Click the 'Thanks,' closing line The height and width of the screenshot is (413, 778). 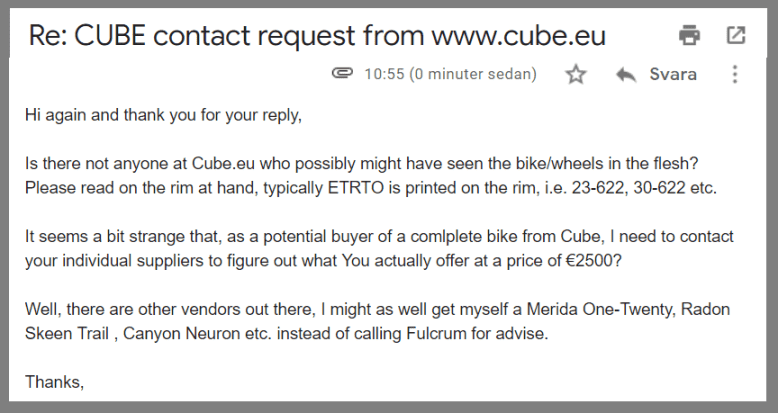(55, 381)
